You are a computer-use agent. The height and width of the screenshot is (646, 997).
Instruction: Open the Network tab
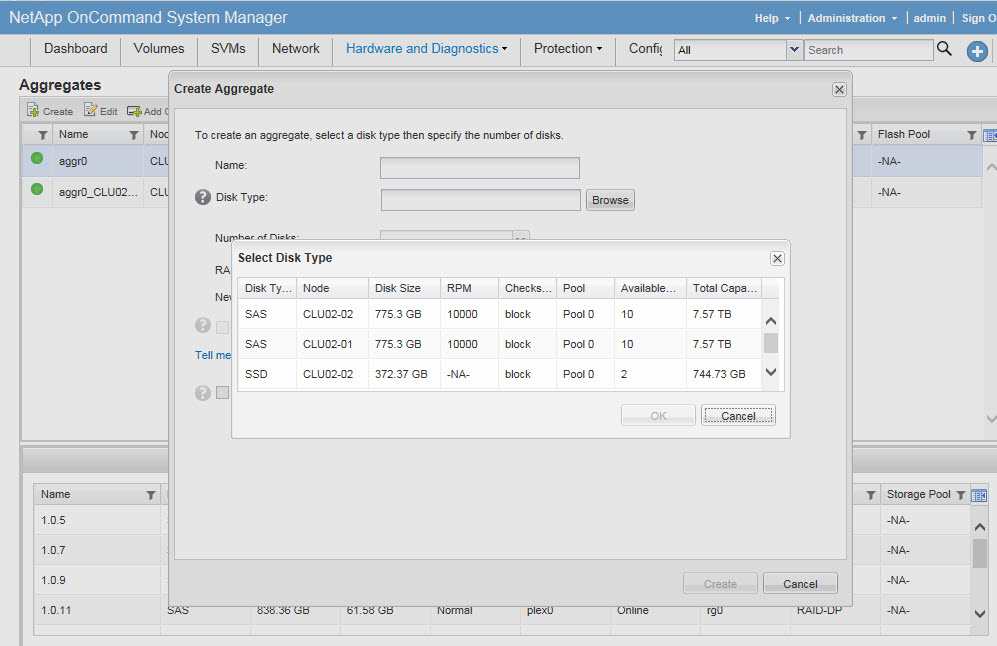tap(296, 48)
